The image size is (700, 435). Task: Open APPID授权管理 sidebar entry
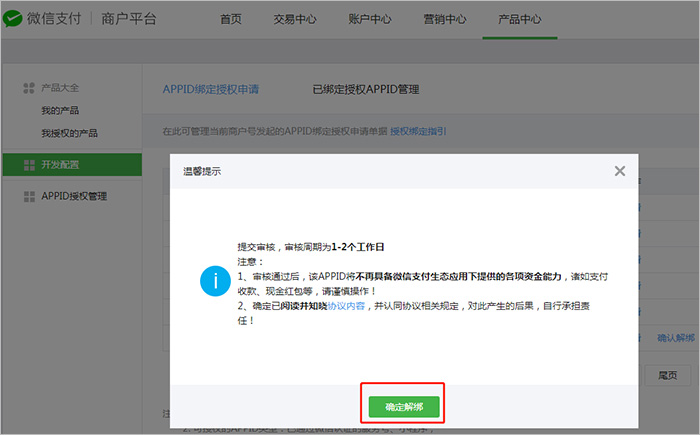point(74,197)
